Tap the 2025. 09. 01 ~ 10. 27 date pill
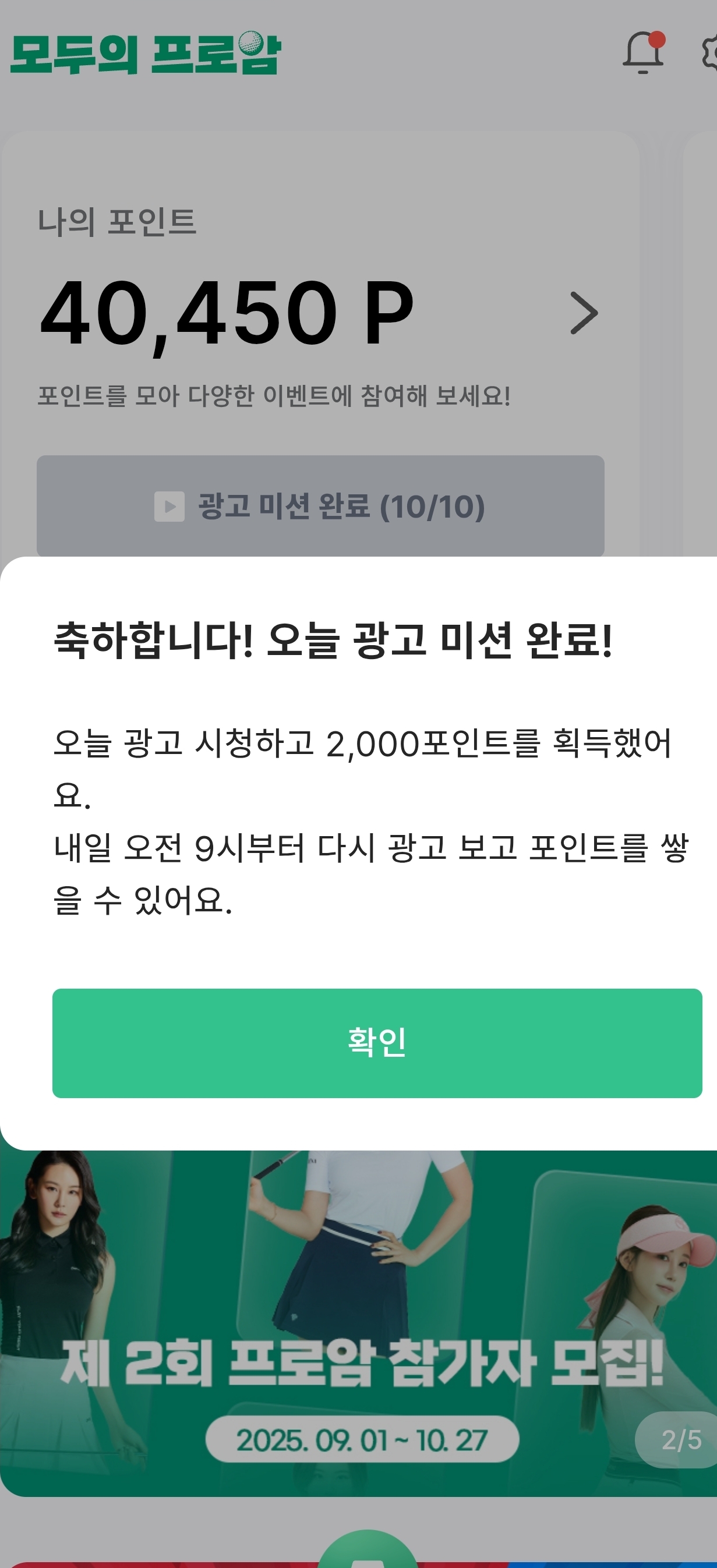 362,1439
